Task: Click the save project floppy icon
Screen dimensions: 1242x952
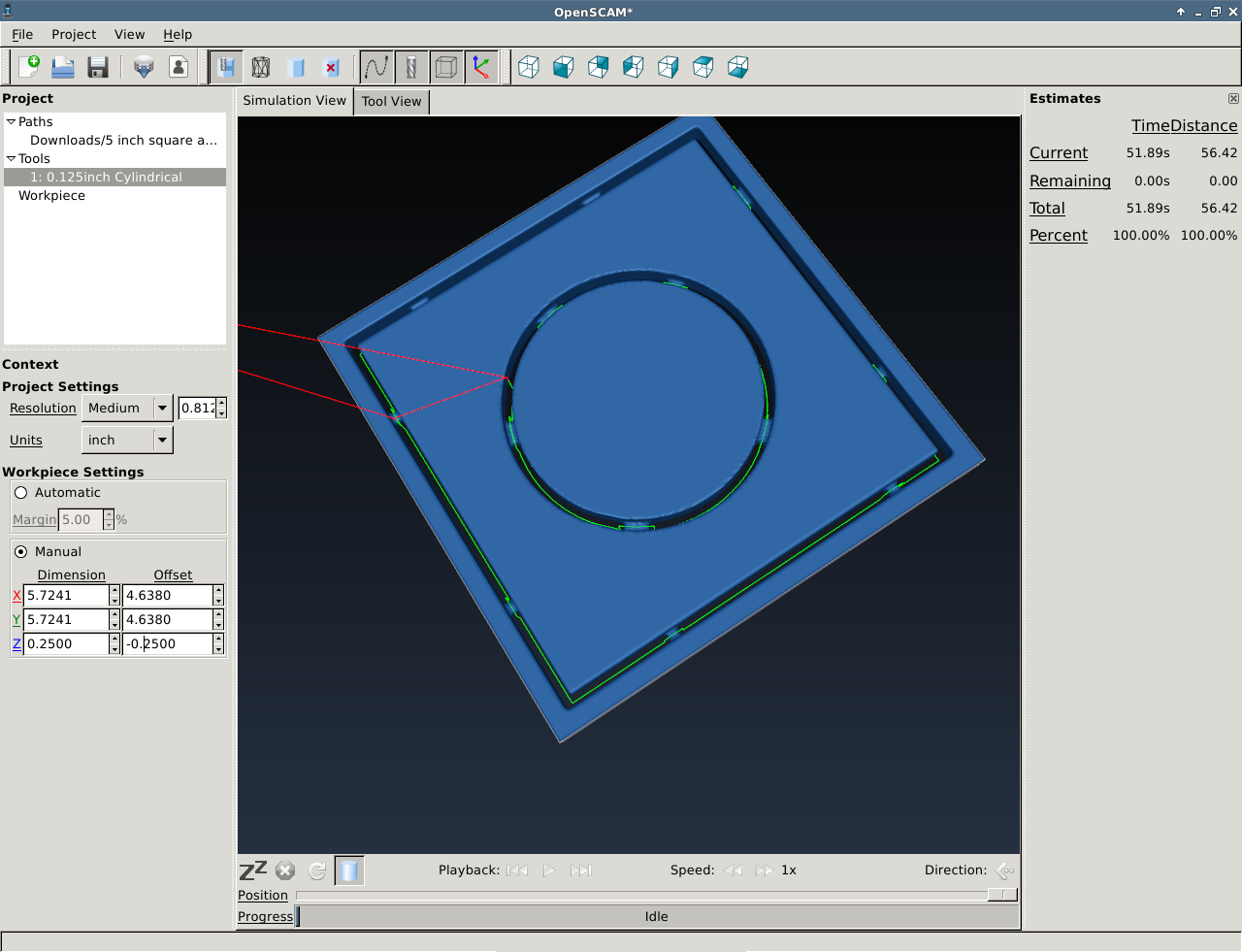Action: click(98, 67)
